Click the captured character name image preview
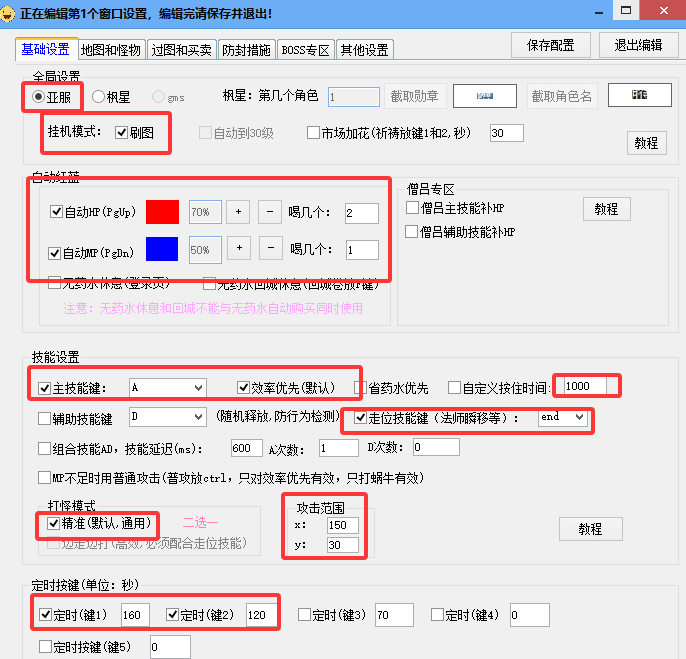 (639, 95)
